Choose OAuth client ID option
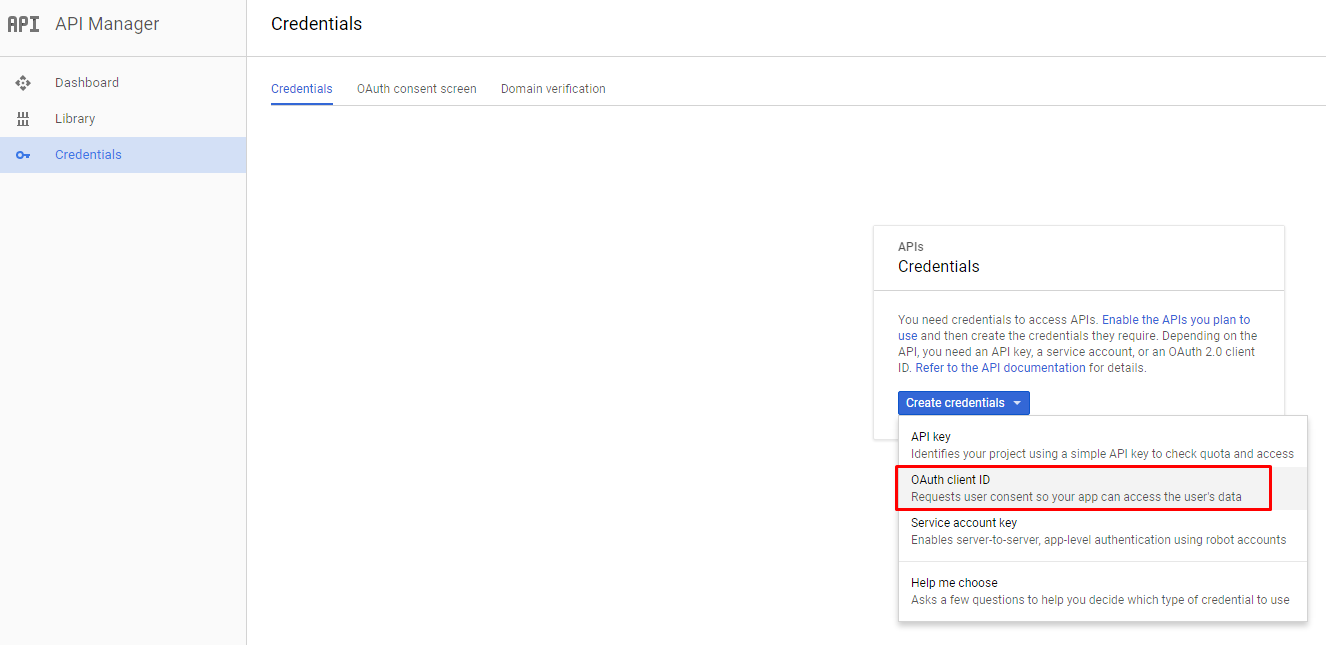This screenshot has height=645, width=1326. 1103,488
